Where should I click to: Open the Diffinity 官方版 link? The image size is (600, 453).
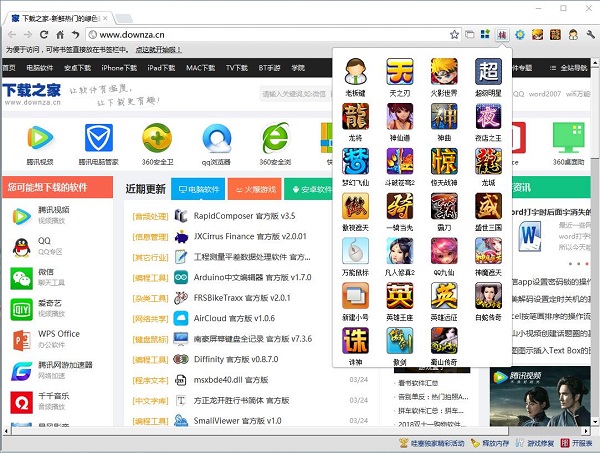click(x=236, y=359)
